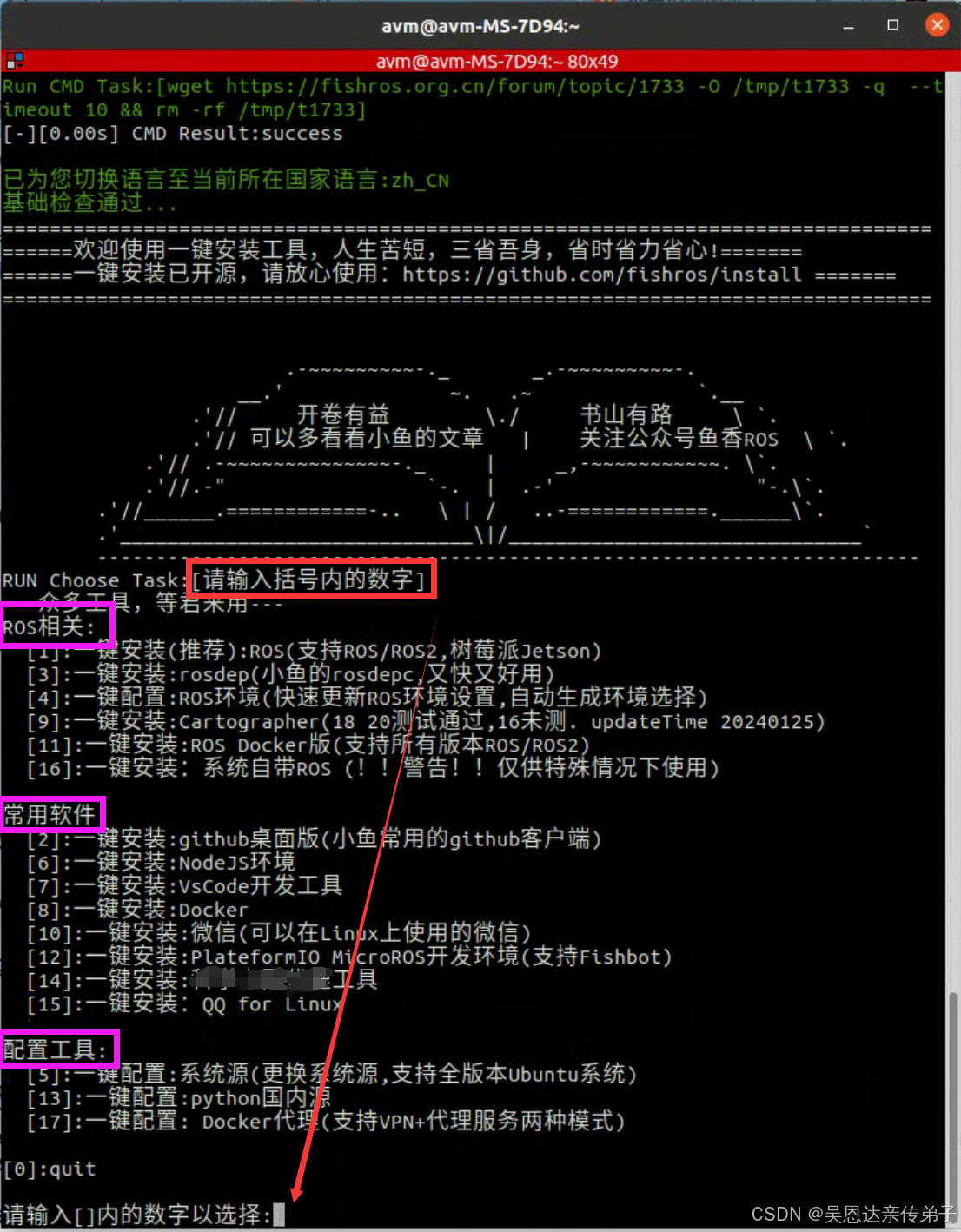Screen dimensions: 961x1232
Task: Select the [15] QQ for Linux entry
Action: [x=184, y=1003]
